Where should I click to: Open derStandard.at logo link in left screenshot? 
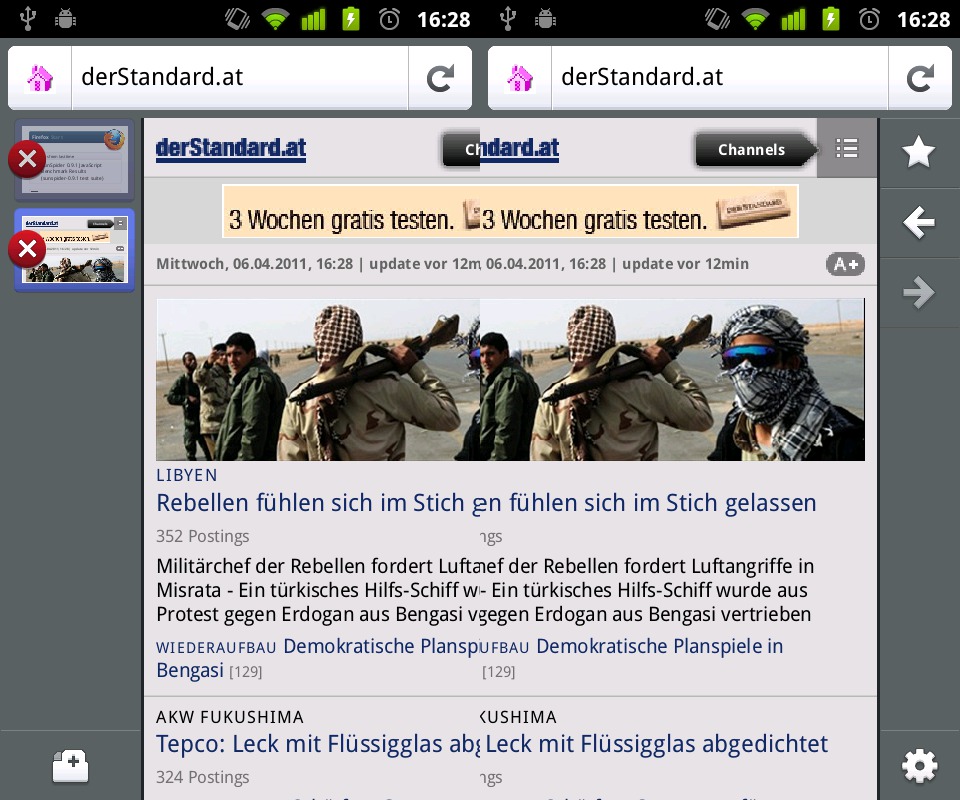[x=231, y=148]
